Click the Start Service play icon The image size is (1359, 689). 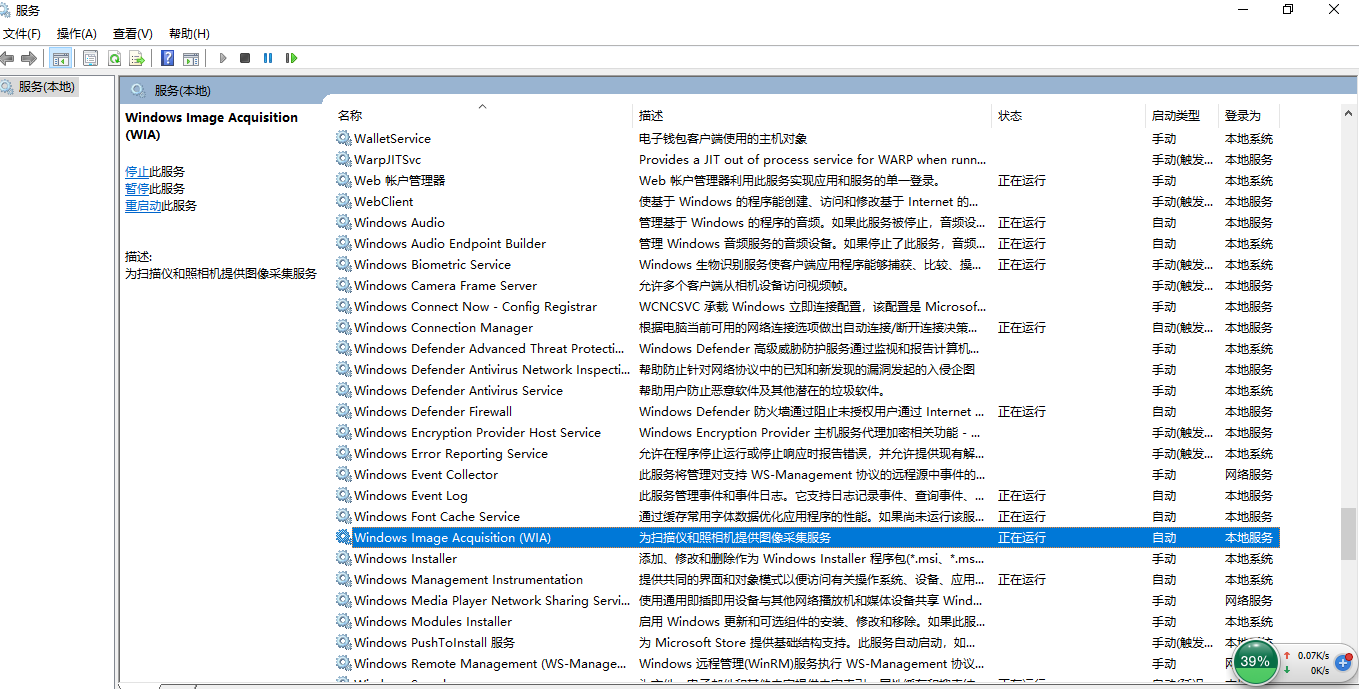[x=223, y=58]
